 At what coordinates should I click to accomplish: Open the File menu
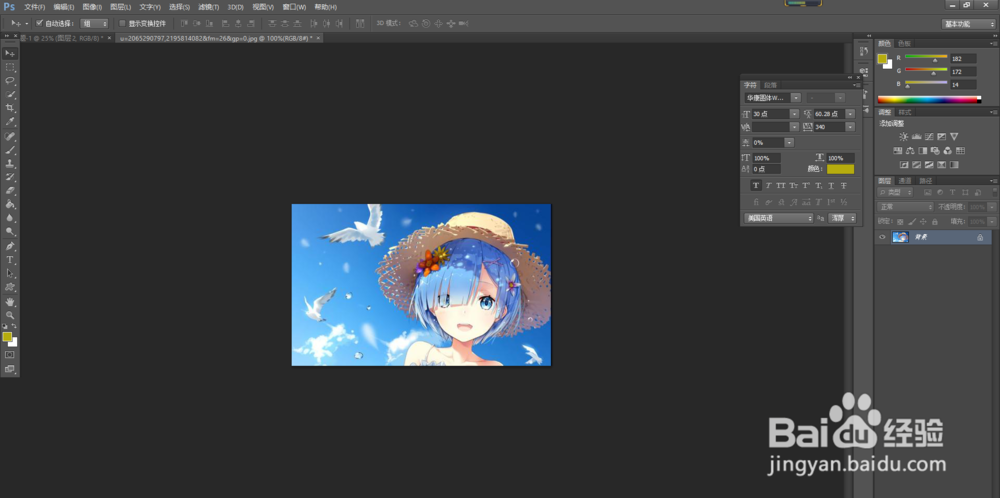click(x=34, y=7)
